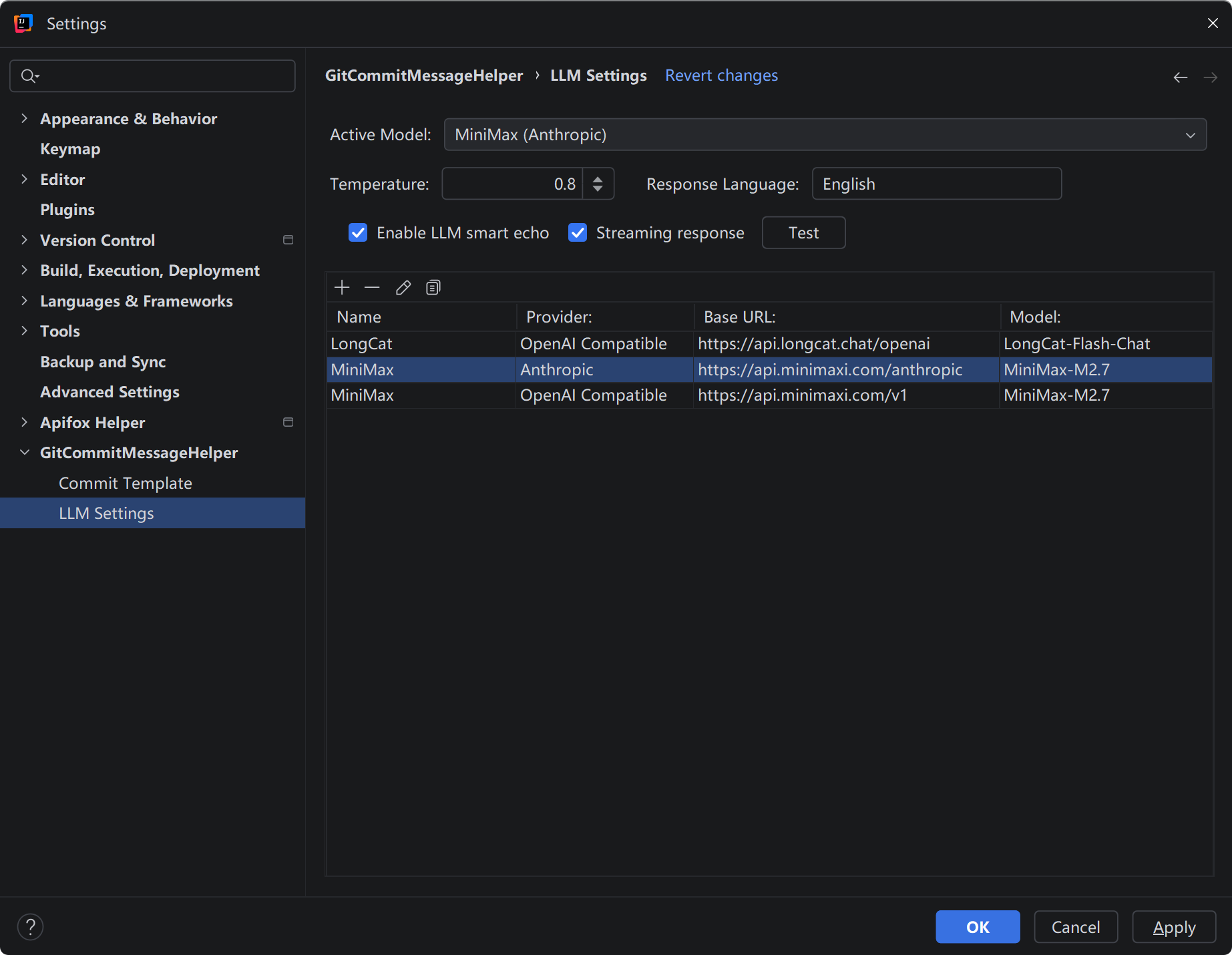This screenshot has width=1232, height=955.
Task: Increase the Temperature with up arrow
Action: pyautogui.click(x=598, y=178)
